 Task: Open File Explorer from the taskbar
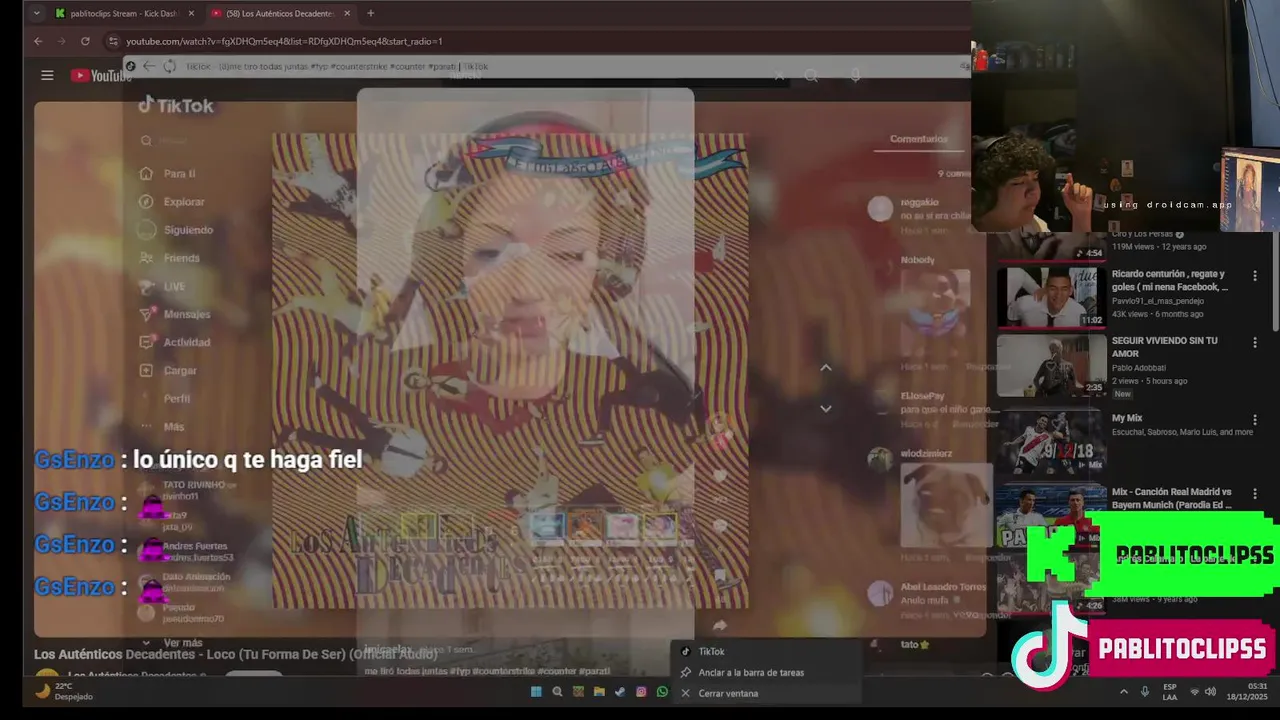(x=599, y=692)
